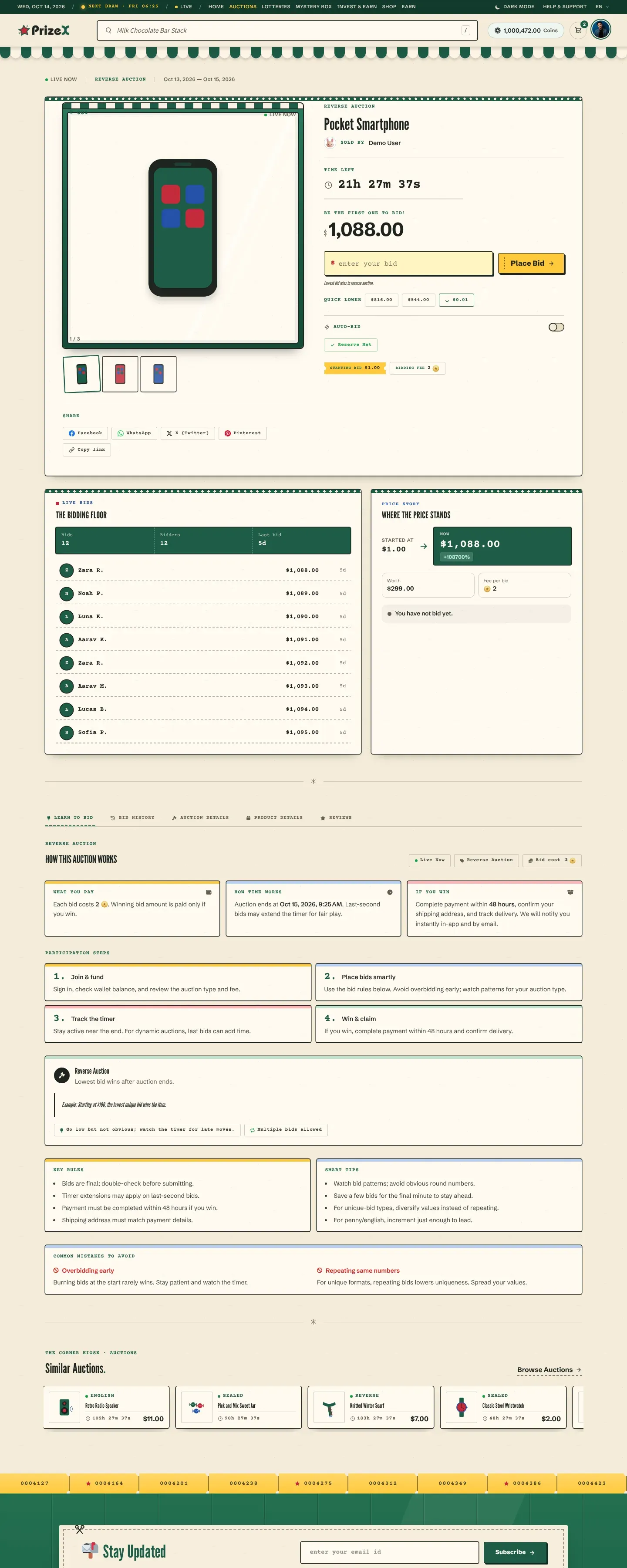Click the Retro Radio Speaker thumbnail
627x1568 pixels.
click(x=64, y=1407)
